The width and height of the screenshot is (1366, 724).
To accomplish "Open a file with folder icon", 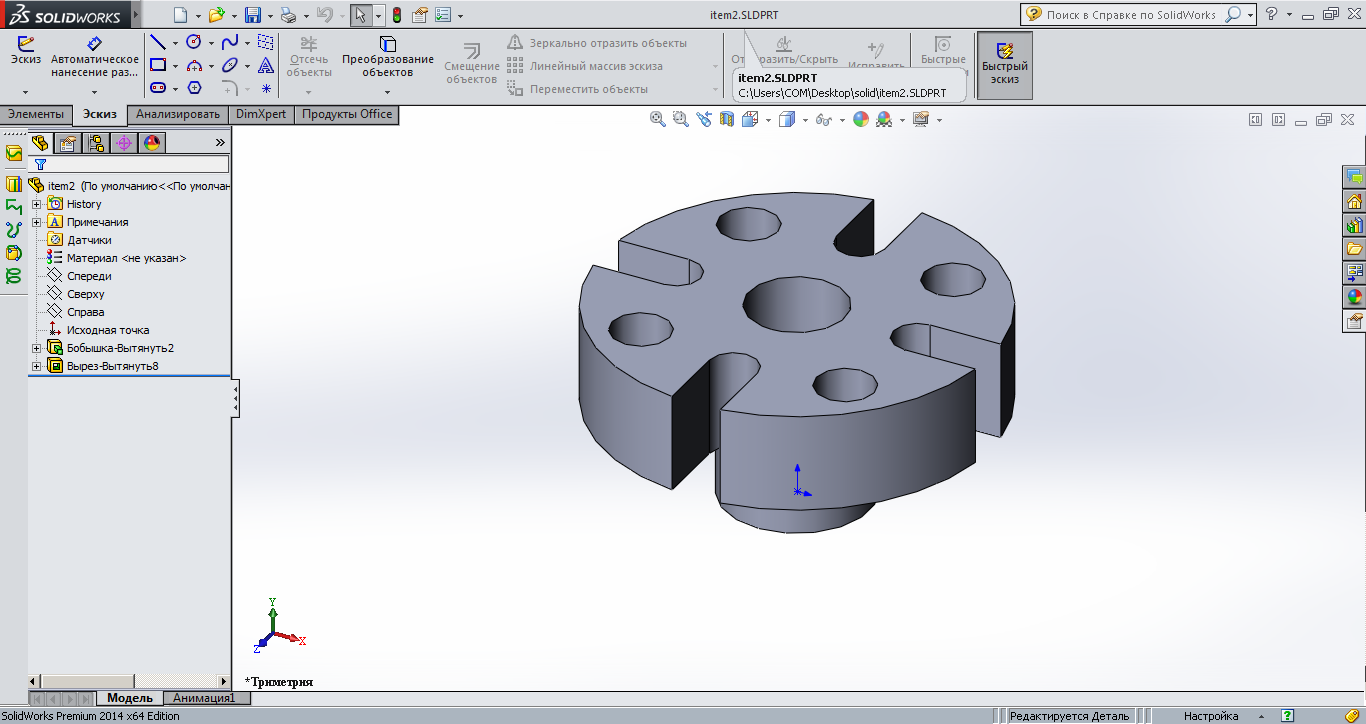I will [216, 15].
